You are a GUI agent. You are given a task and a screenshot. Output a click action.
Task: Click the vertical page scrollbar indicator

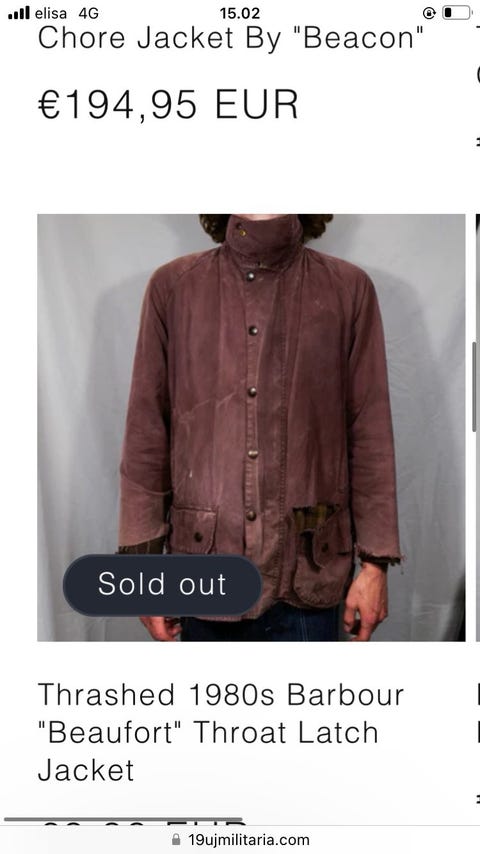(475, 387)
